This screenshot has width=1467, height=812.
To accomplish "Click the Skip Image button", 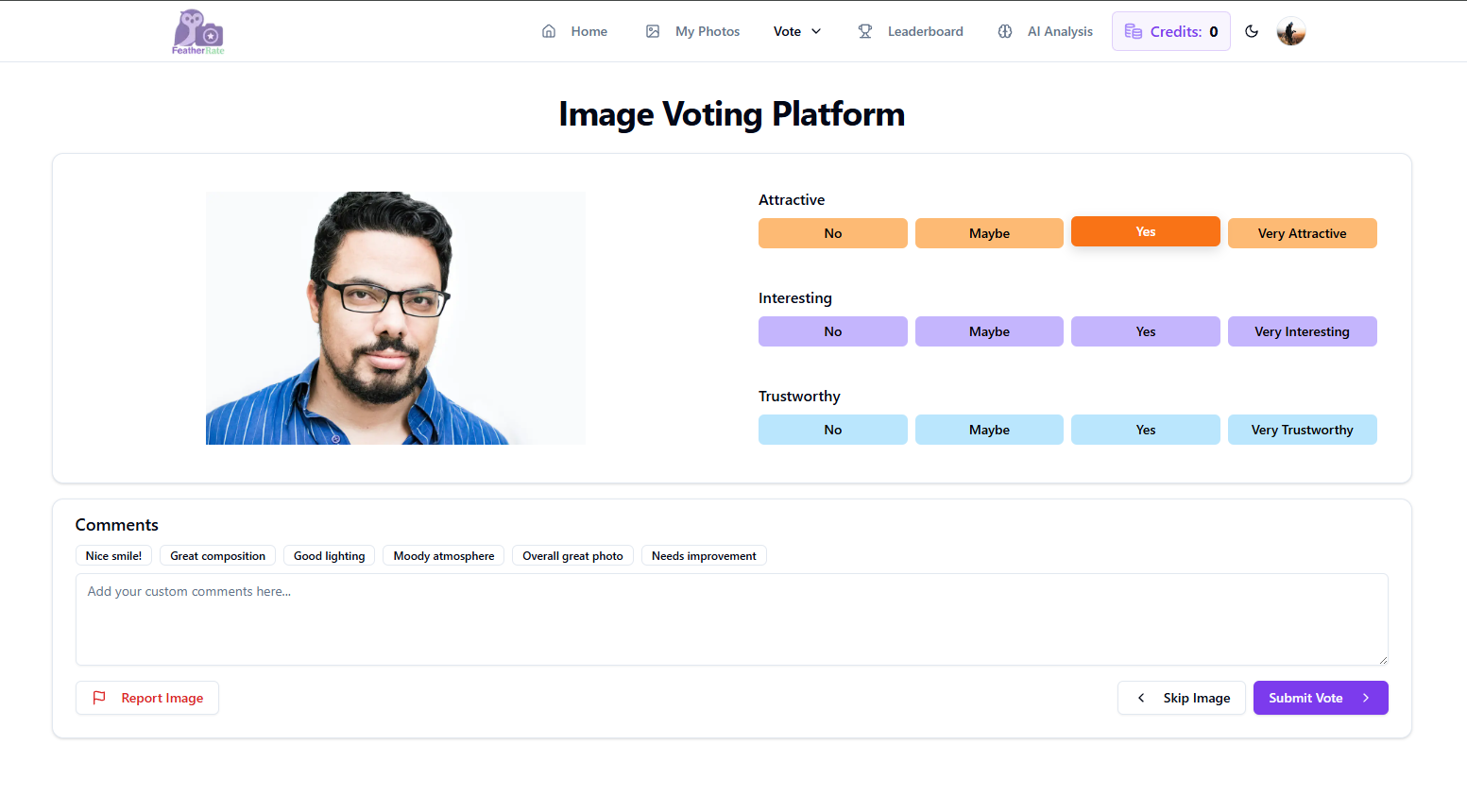I will tap(1182, 698).
